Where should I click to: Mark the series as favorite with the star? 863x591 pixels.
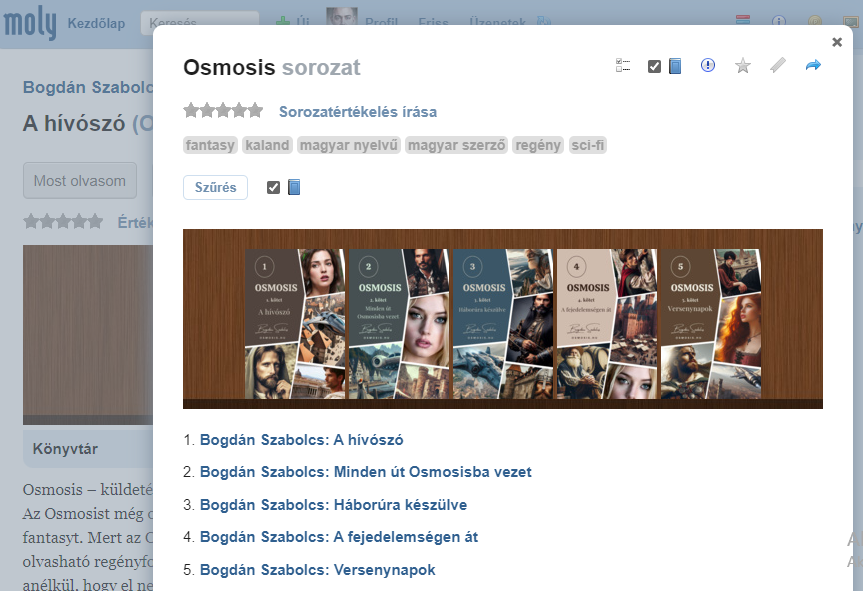(742, 66)
